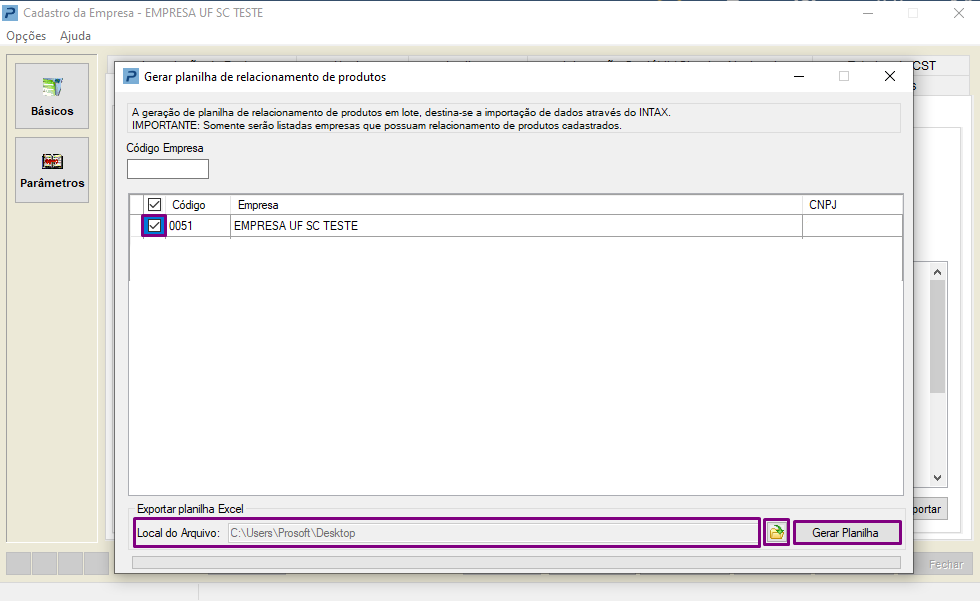
Task: Select the EMPRESA UF SC TESTE row
Action: 516,226
